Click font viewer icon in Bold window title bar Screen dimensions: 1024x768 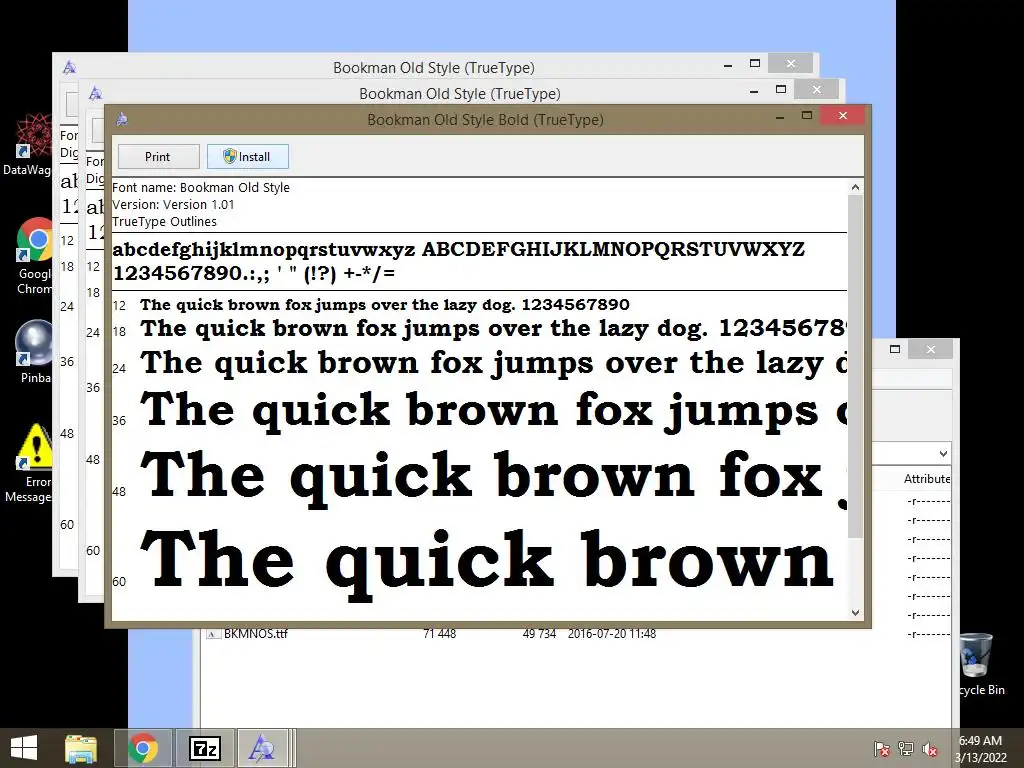click(x=121, y=120)
